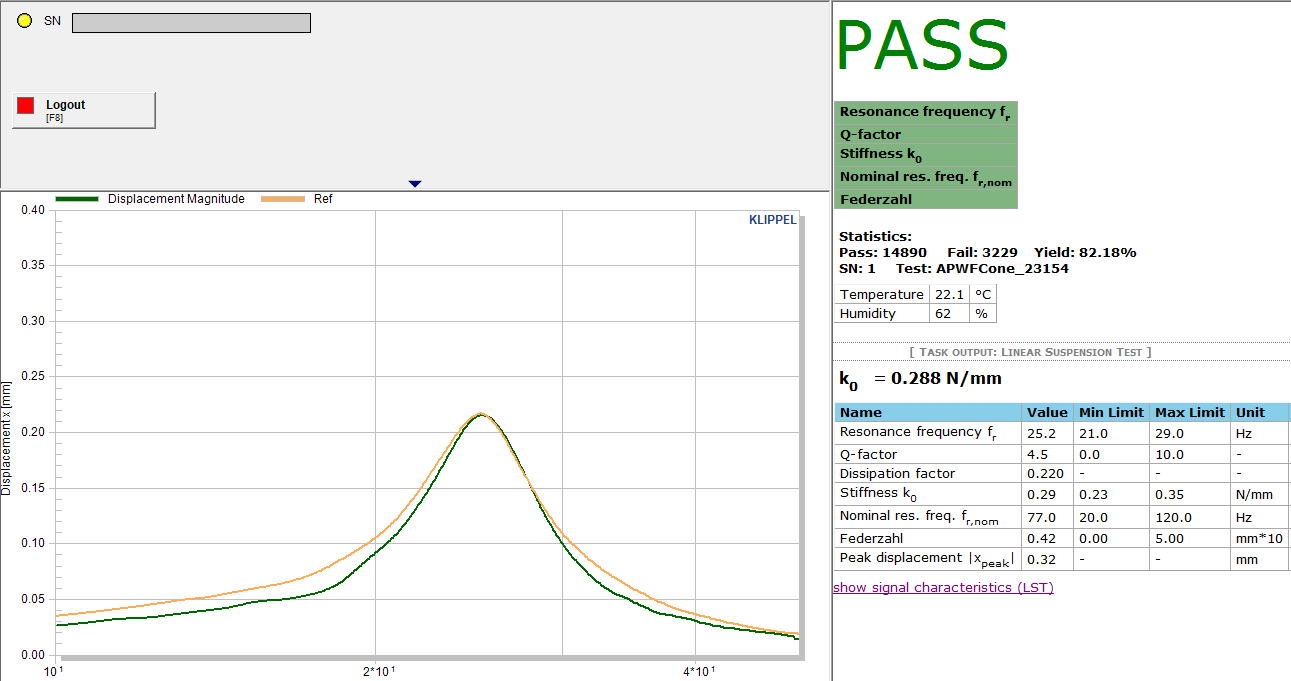Image resolution: width=1291 pixels, height=681 pixels.
Task: Click the red Logout square icon
Action: coord(26,105)
